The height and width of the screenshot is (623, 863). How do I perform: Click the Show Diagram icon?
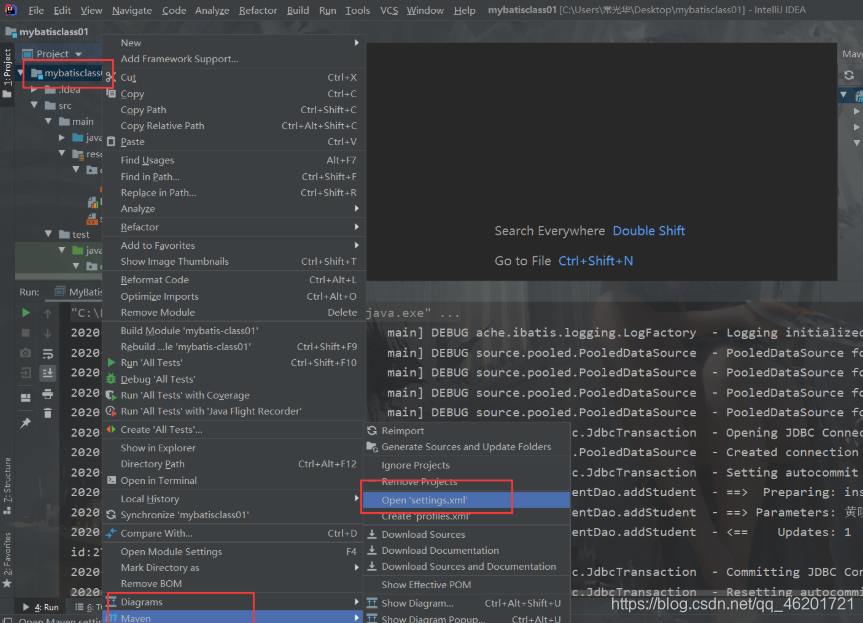[372, 603]
